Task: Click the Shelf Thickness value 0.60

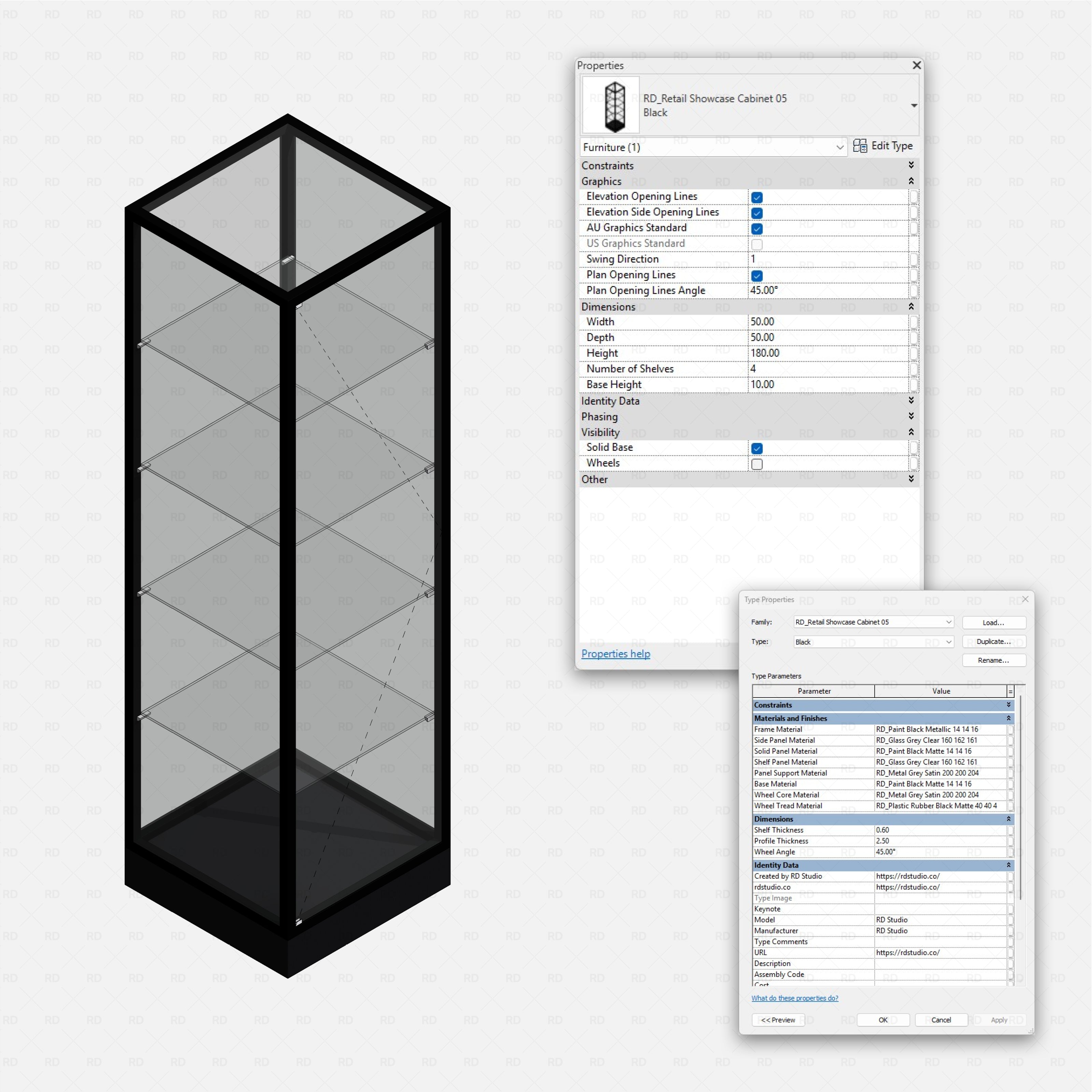Action: coord(940,830)
